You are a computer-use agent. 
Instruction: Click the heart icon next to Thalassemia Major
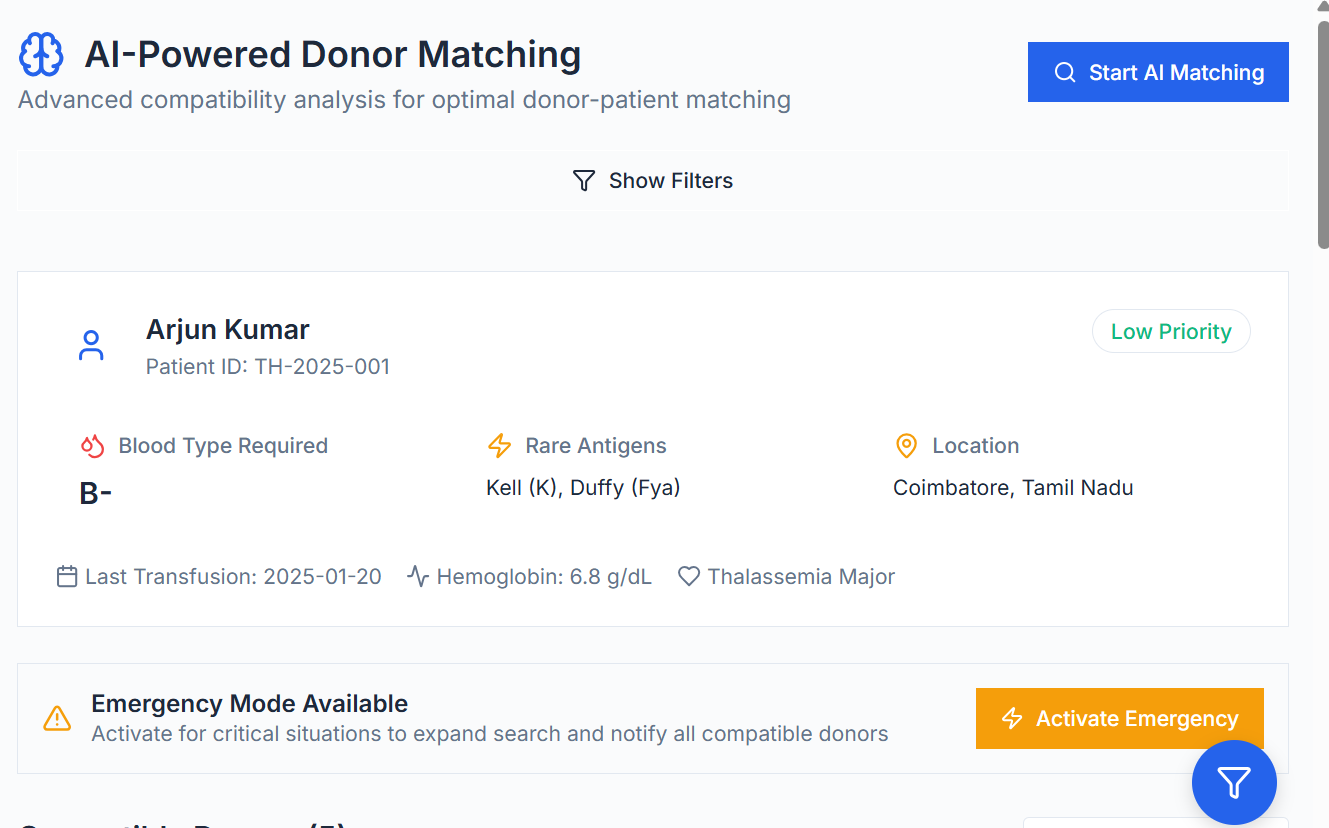point(689,577)
